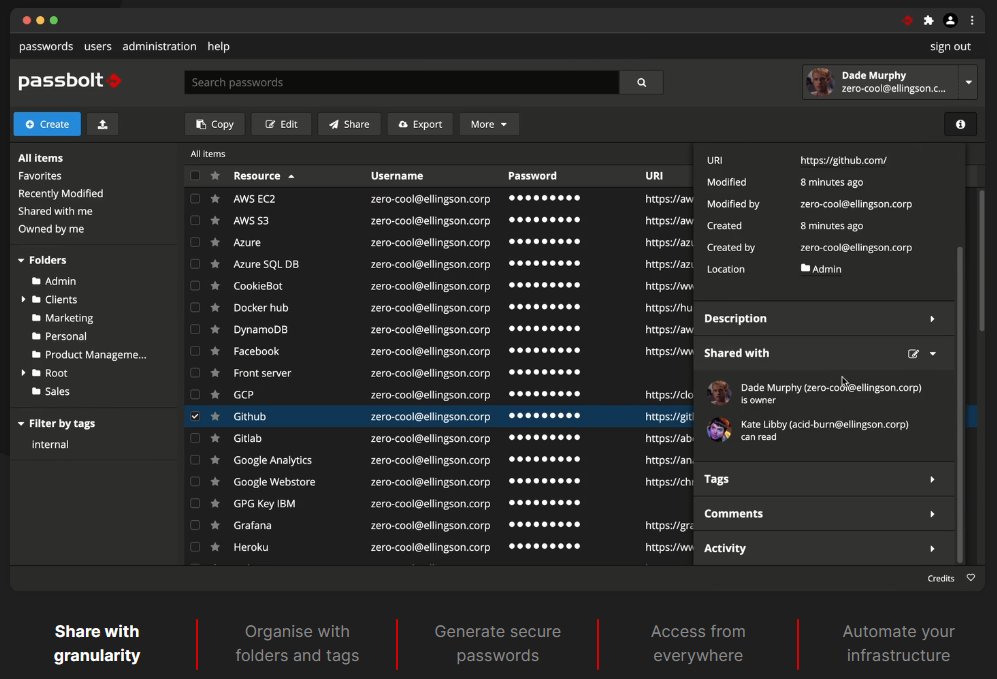Select Favorites filter
This screenshot has height=679, width=997.
[x=39, y=175]
